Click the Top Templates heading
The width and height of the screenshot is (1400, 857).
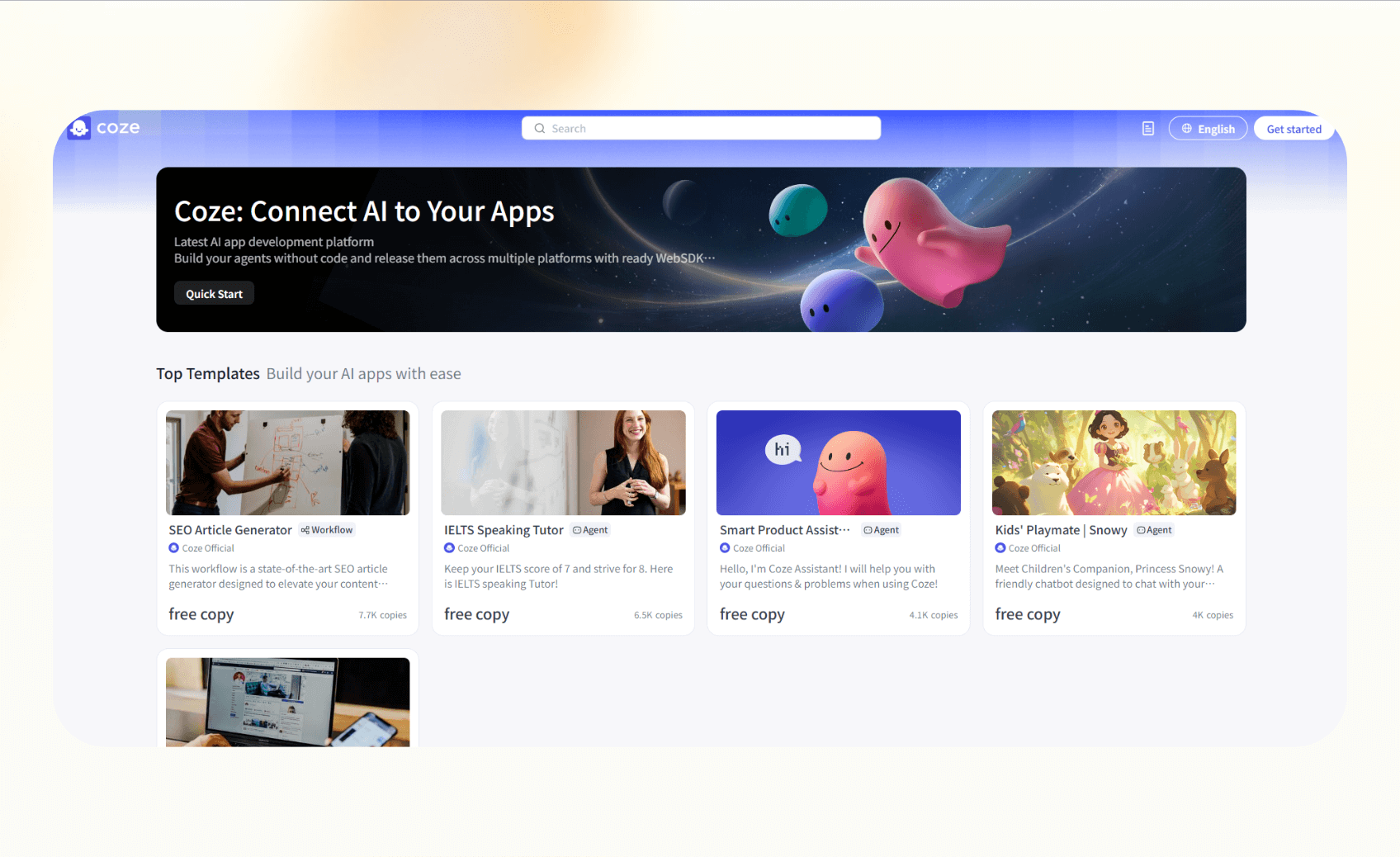[208, 373]
